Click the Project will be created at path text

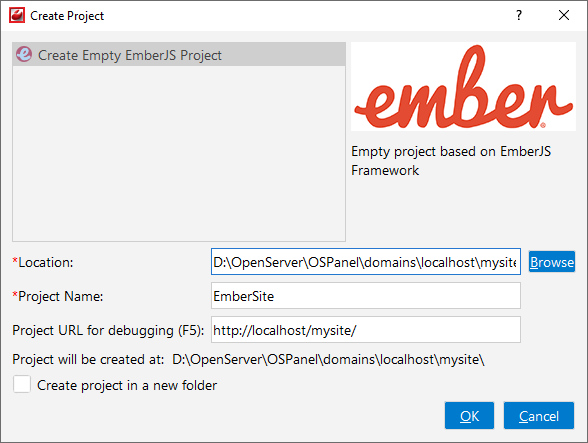tap(328, 359)
